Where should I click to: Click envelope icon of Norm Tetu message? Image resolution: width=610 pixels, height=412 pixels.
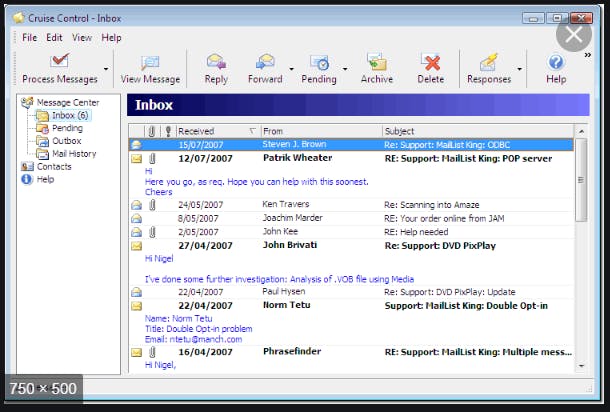137,306
